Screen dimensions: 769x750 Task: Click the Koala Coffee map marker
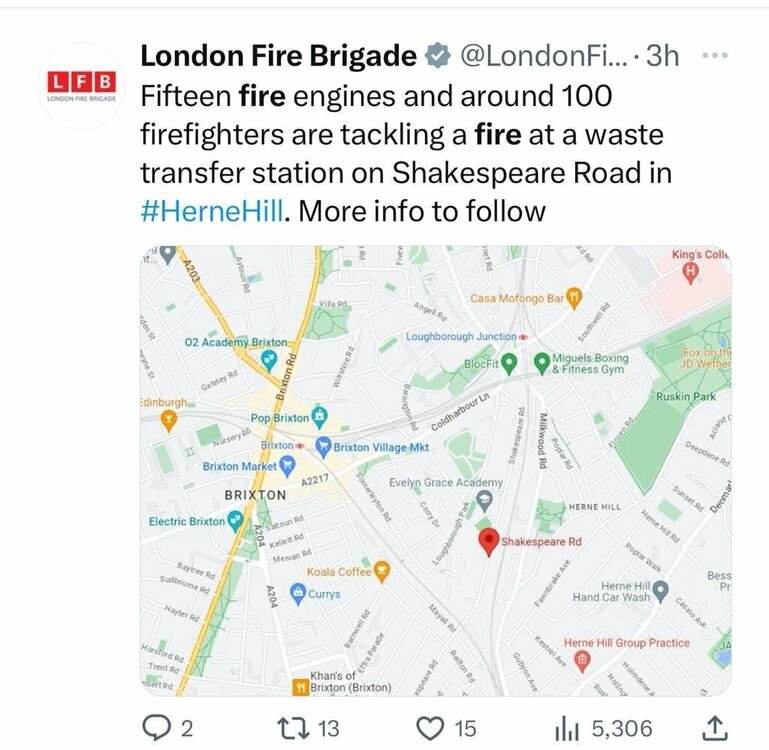pyautogui.click(x=380, y=572)
